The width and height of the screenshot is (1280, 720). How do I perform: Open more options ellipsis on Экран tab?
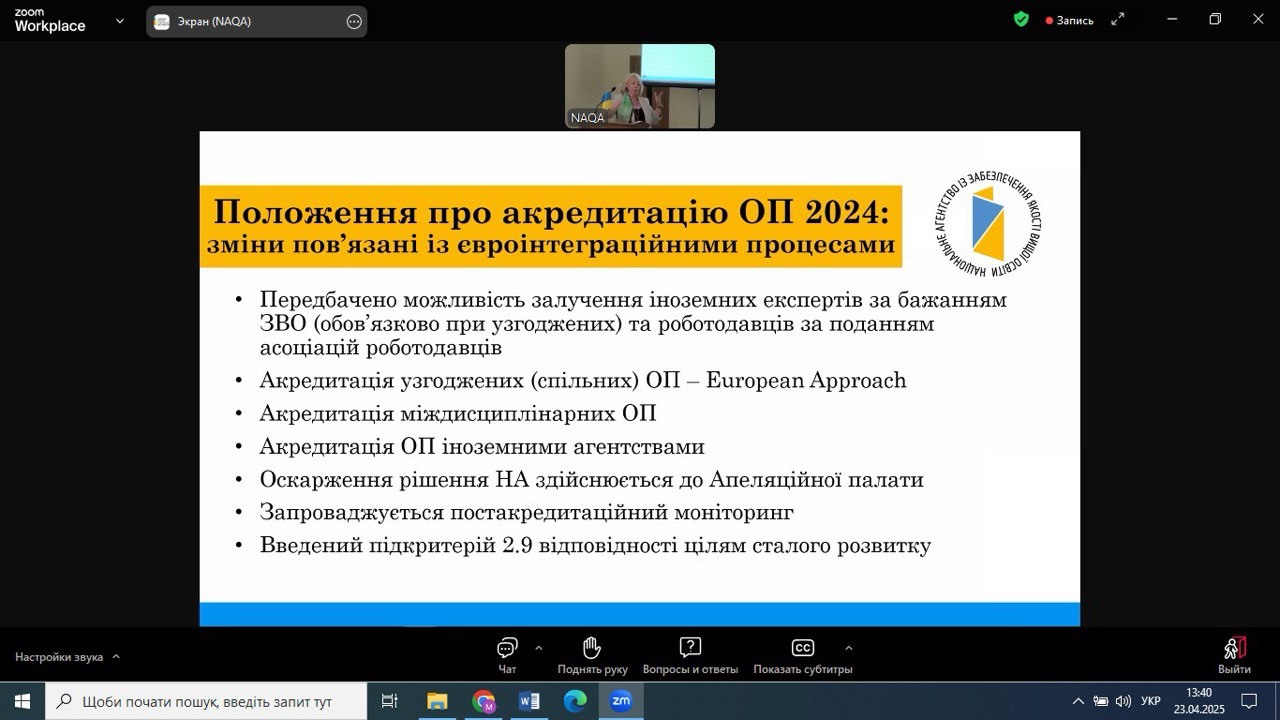(x=354, y=22)
